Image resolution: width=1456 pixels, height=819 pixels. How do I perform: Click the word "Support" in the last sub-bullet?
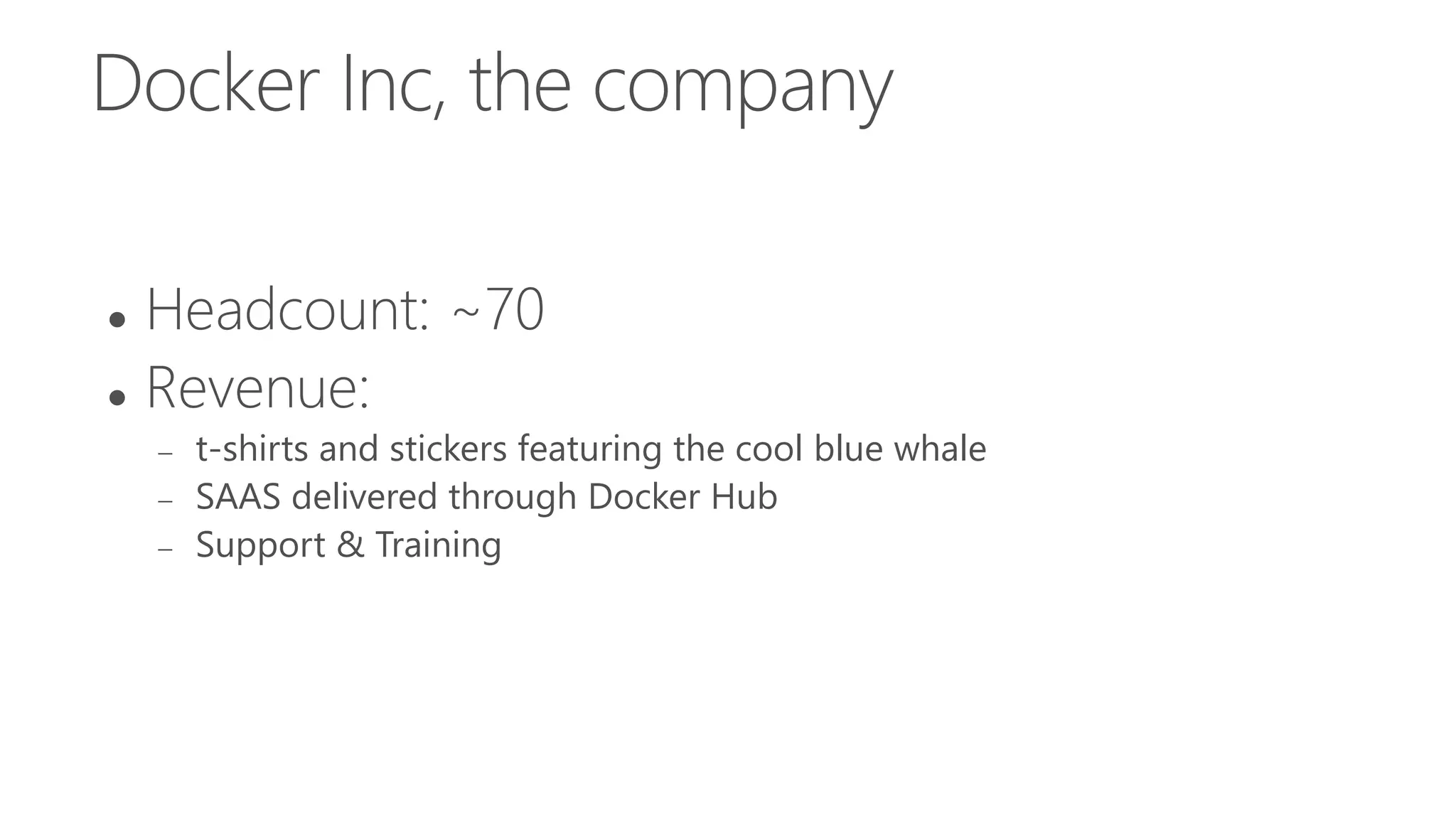pos(260,546)
